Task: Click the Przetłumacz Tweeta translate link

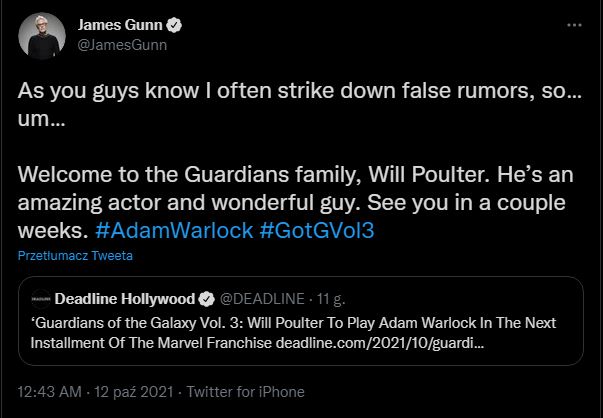Action: (x=75, y=256)
